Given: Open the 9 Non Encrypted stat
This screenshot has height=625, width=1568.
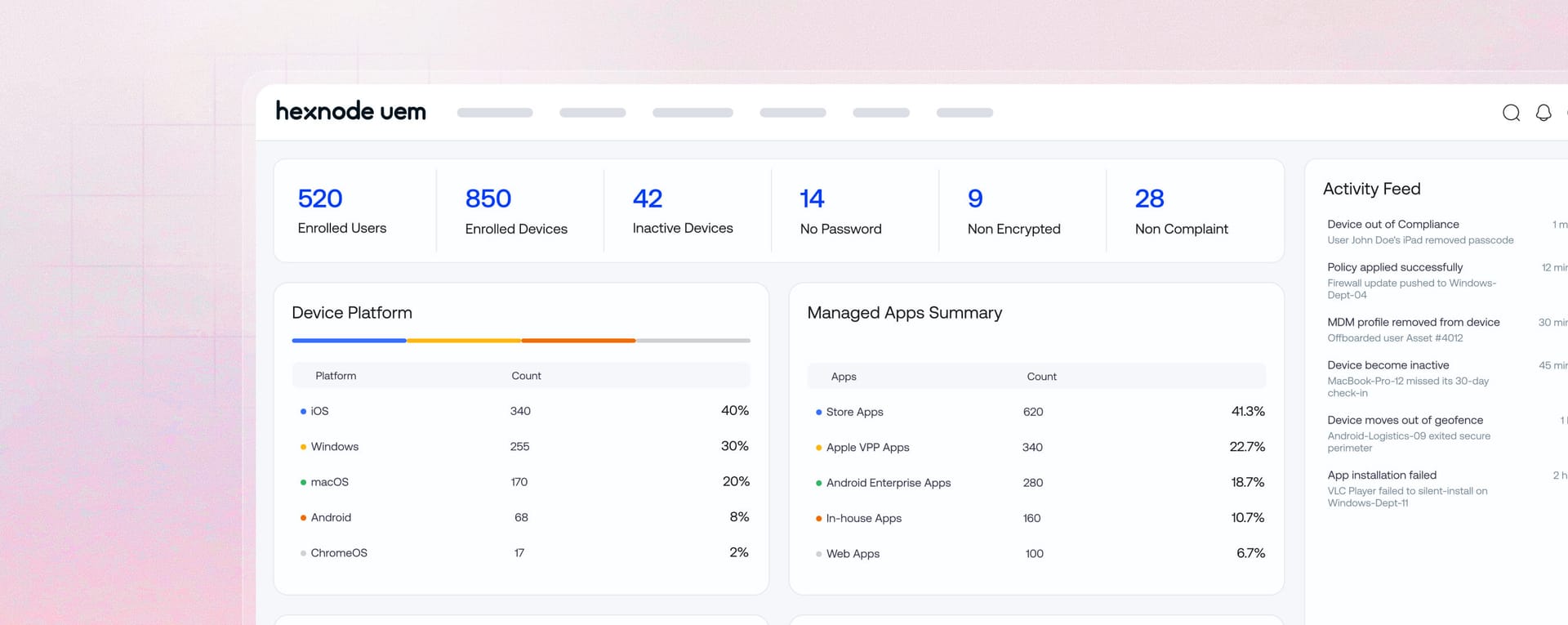Looking at the screenshot, I should tap(1013, 211).
